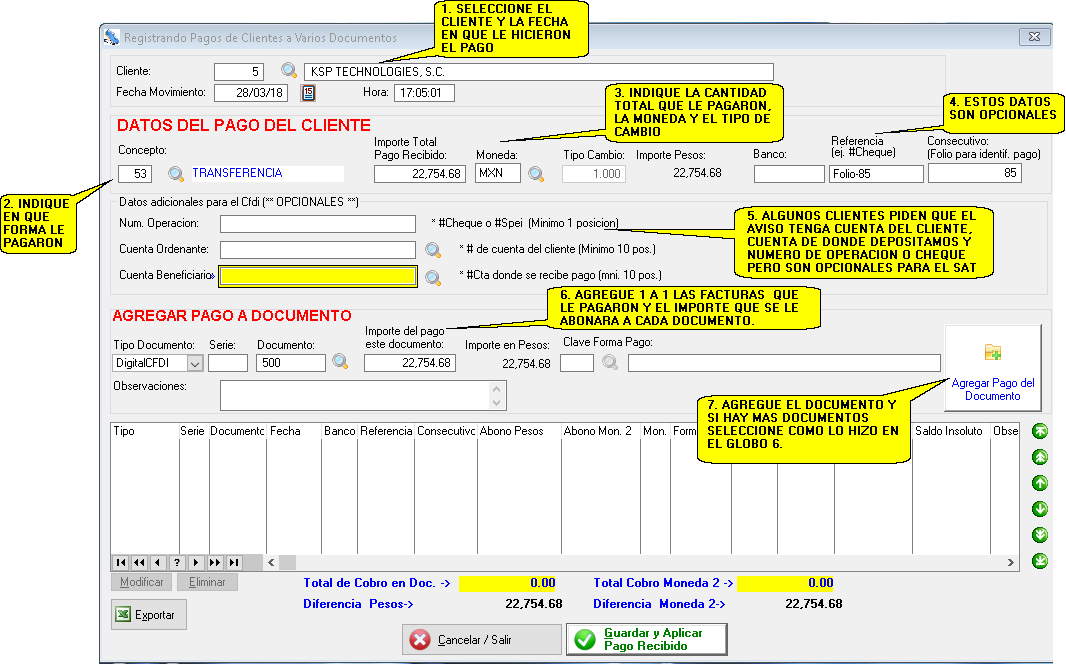Open the calendar picker for Fecha Movimiento
The height and width of the screenshot is (664, 1066).
pyautogui.click(x=308, y=93)
